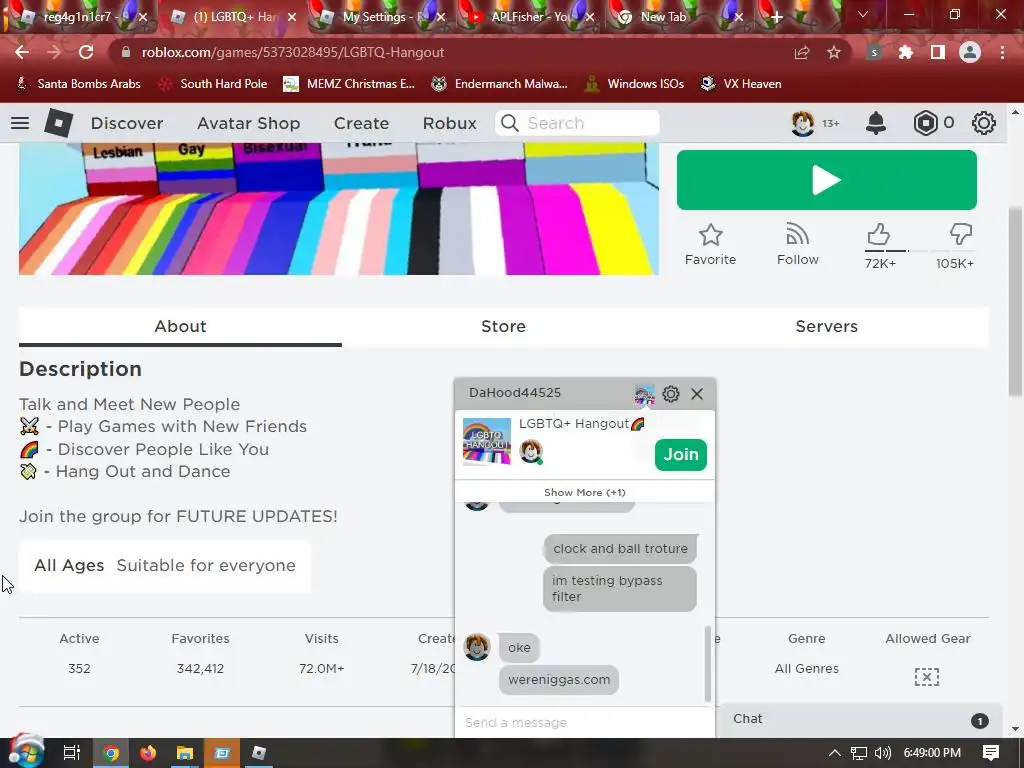The width and height of the screenshot is (1024, 768).
Task: Click the clock showing 6:49:00 PM
Action: [932, 753]
